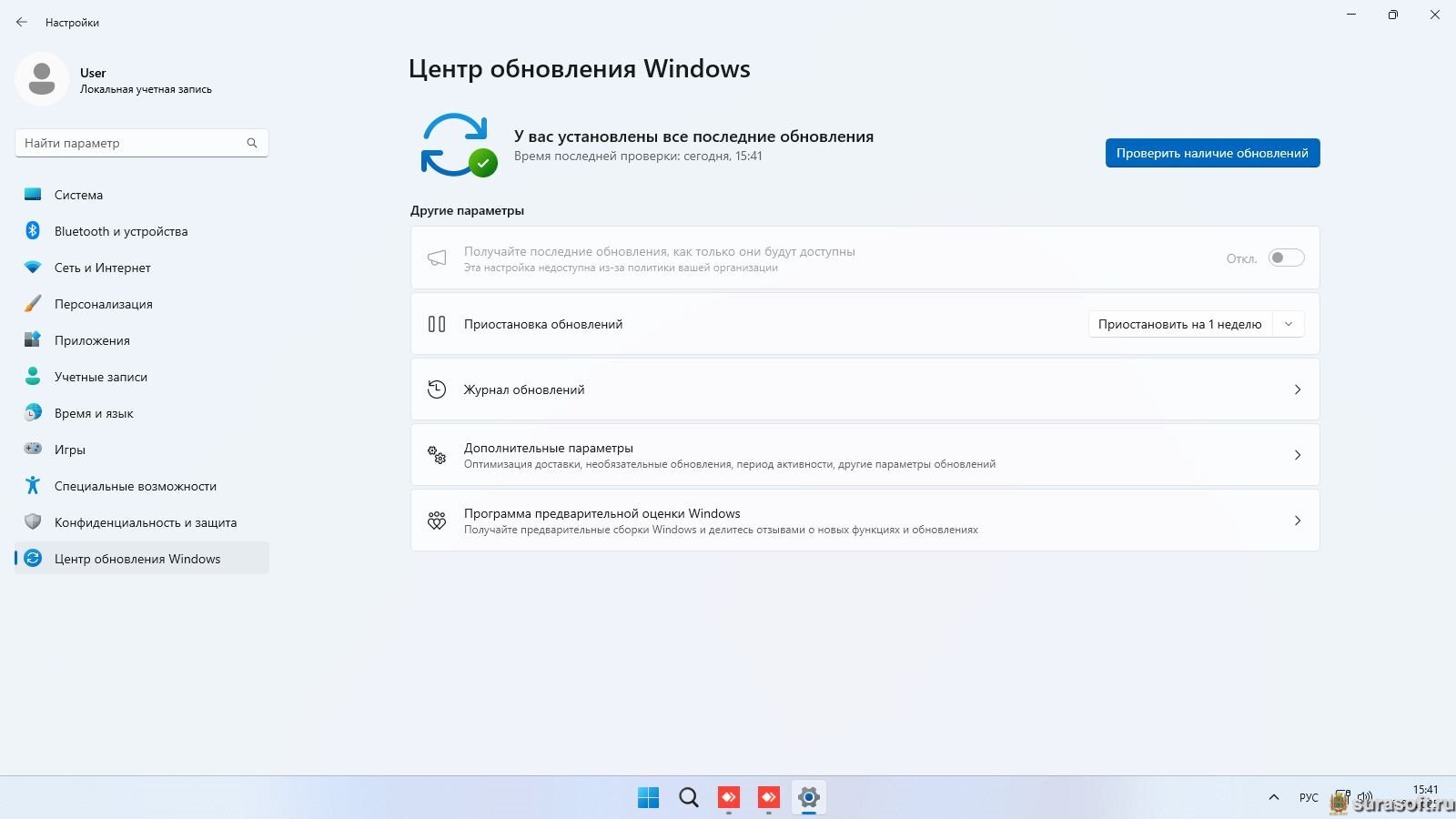Viewport: 1456px width, 819px height.
Task: Select Bluetooth и устройства in sidebar
Action: coord(142,230)
